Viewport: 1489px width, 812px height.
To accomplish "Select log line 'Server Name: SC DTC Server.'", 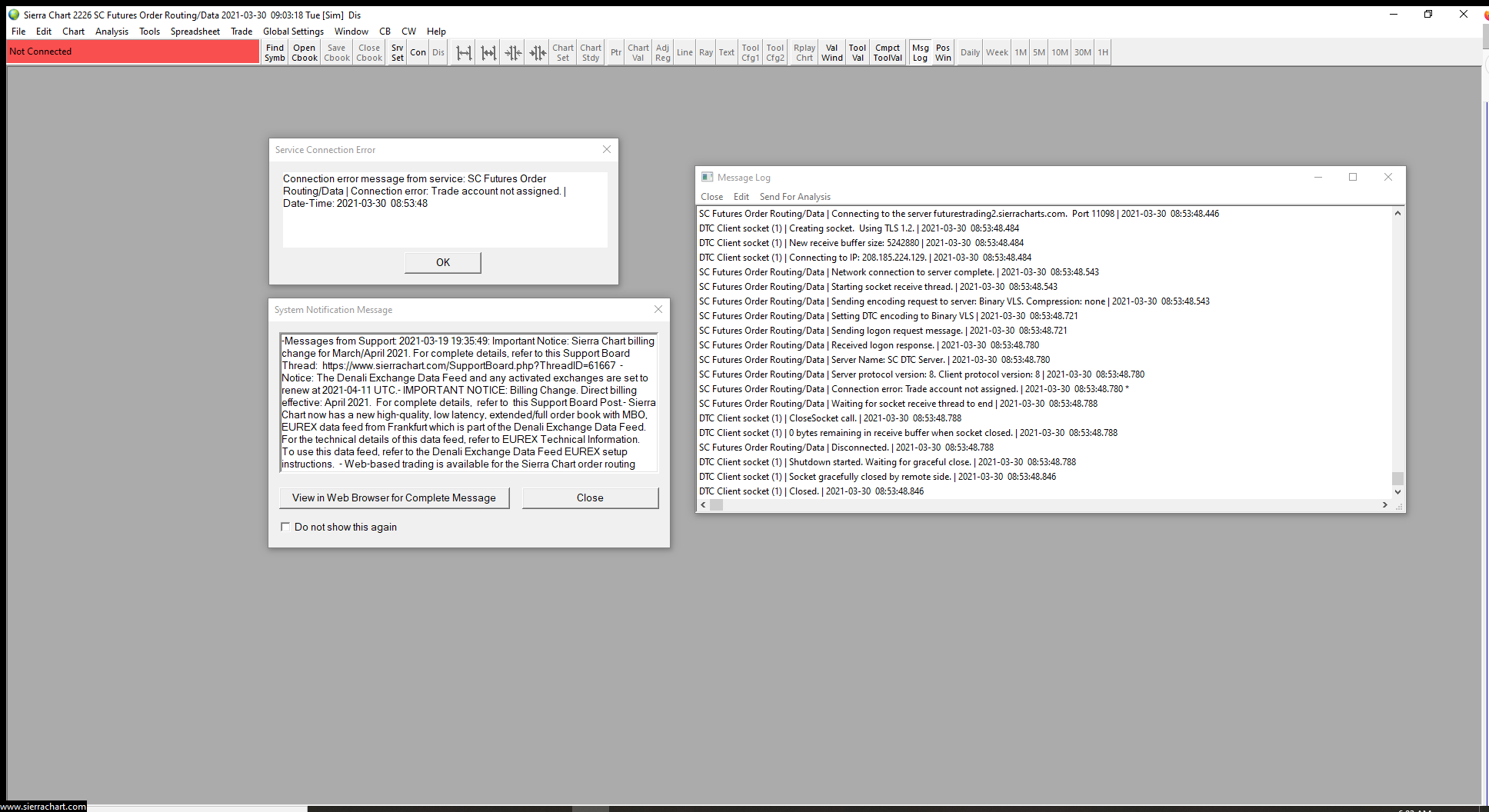I will [874, 360].
